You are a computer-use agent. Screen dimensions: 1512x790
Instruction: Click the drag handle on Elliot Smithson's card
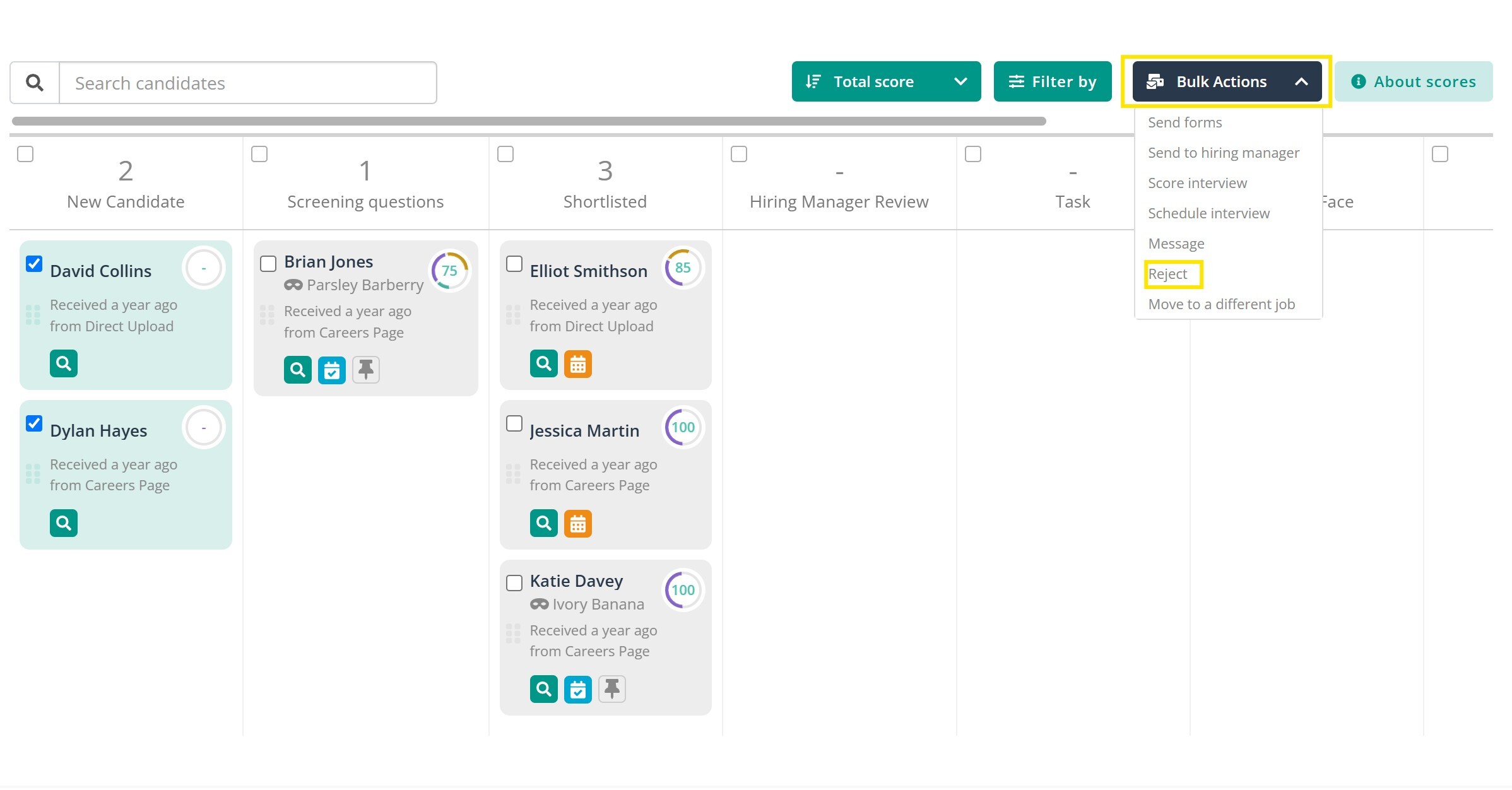514,315
